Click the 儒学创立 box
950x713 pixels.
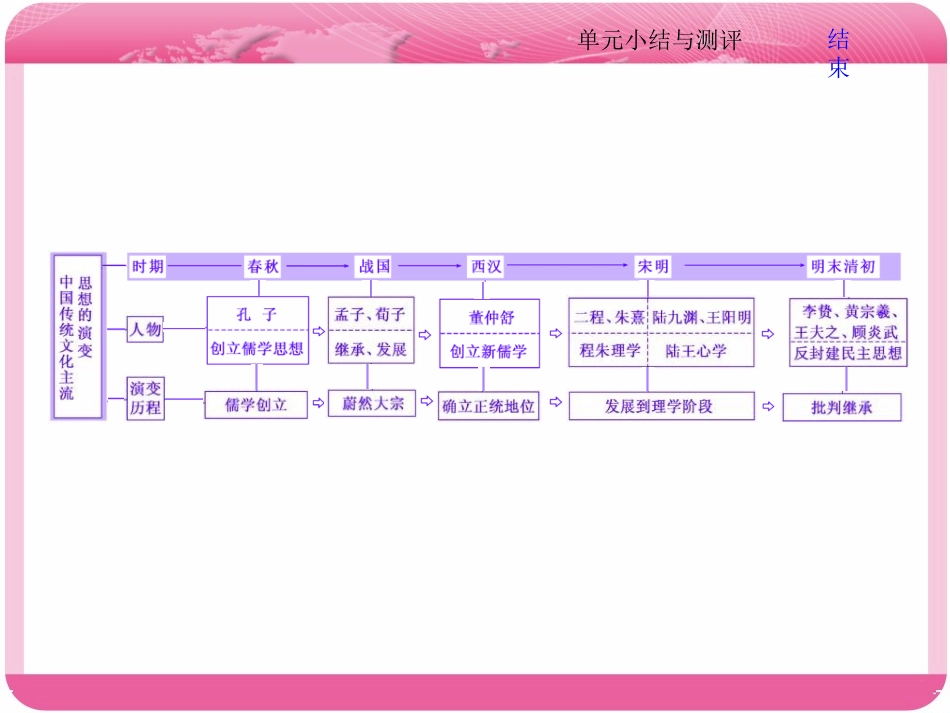pos(256,405)
